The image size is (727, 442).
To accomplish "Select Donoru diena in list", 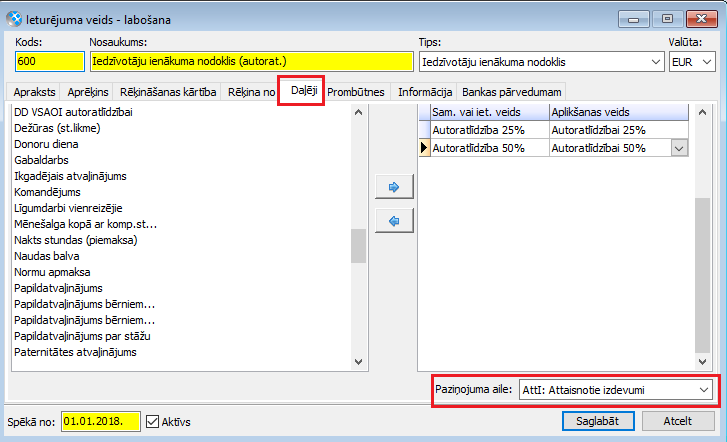I will click(x=46, y=144).
